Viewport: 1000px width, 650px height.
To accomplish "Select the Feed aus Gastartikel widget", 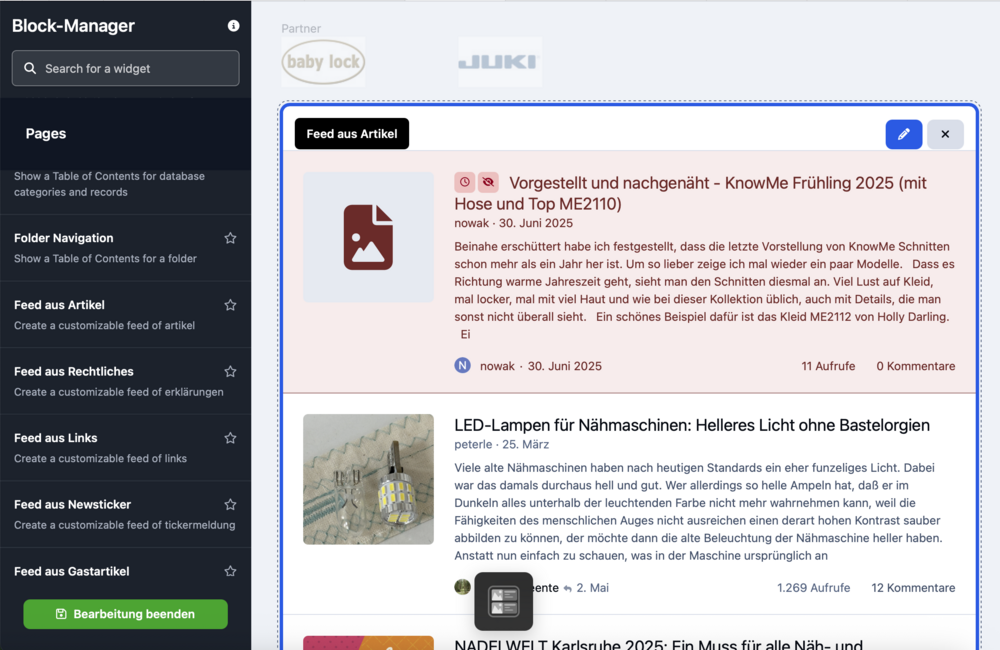I will [x=126, y=571].
